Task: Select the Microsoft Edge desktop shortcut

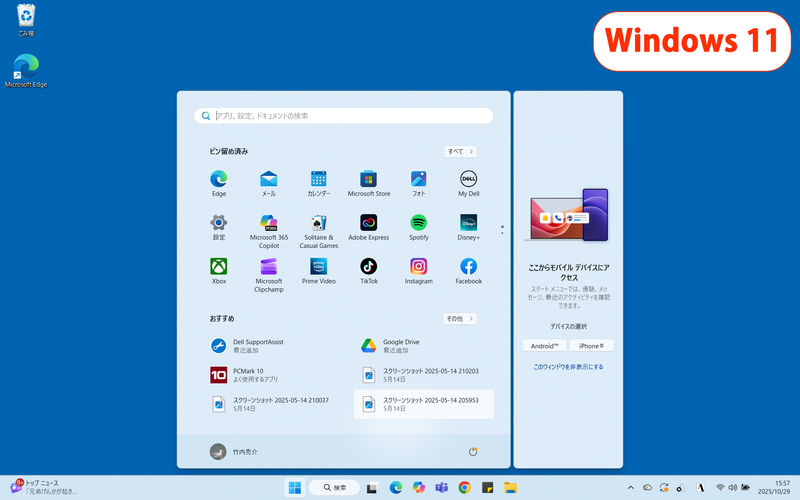Action: tap(26, 71)
